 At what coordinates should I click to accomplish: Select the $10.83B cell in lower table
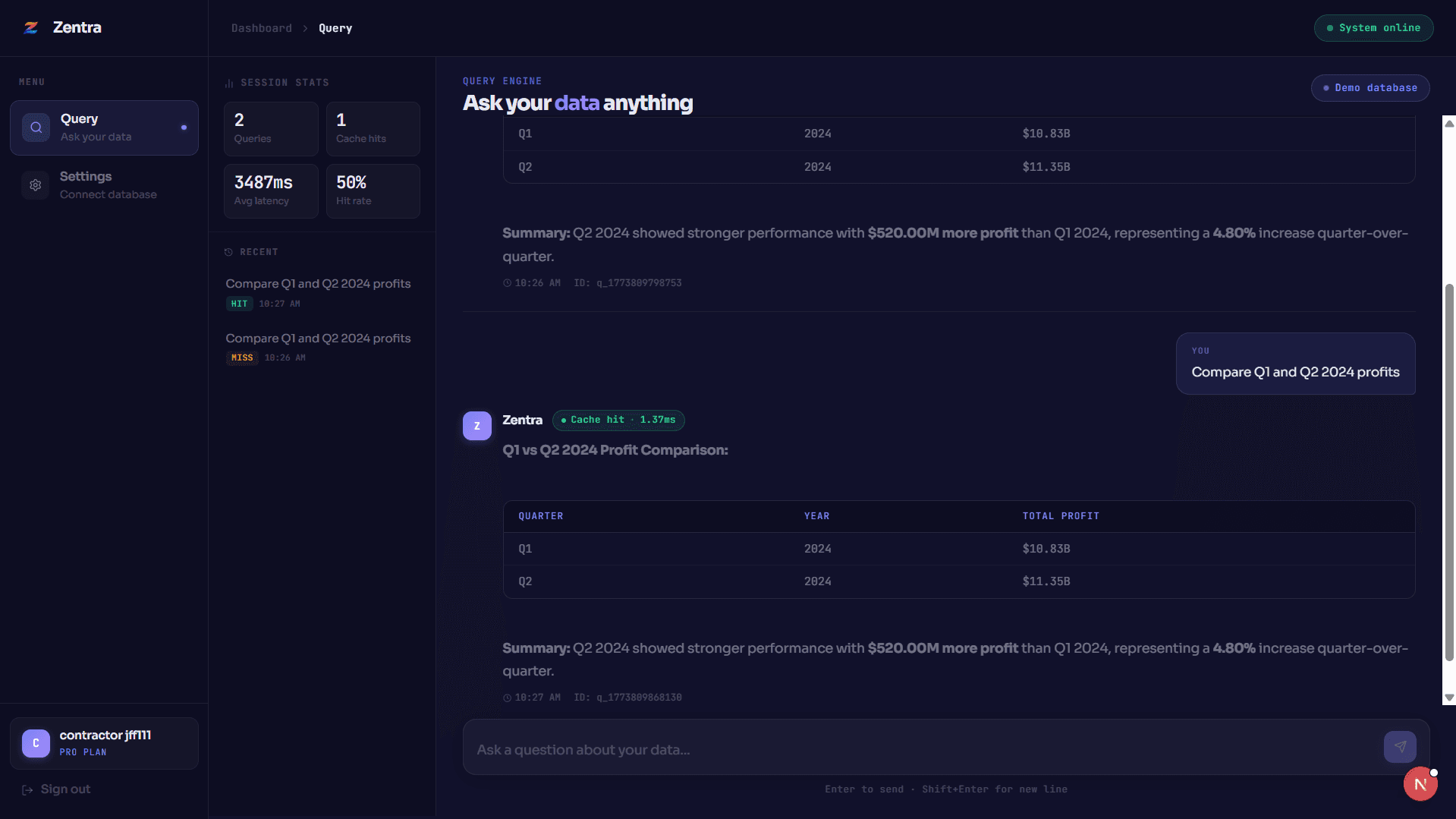(x=1046, y=549)
